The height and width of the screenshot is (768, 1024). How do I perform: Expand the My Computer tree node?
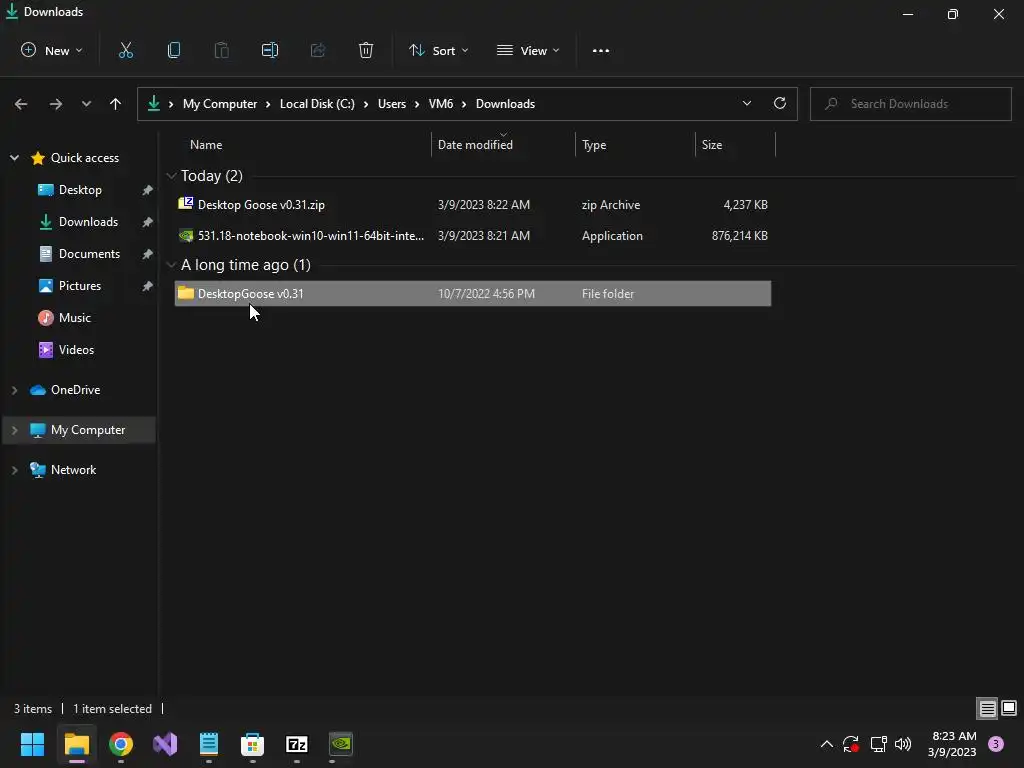pos(14,430)
